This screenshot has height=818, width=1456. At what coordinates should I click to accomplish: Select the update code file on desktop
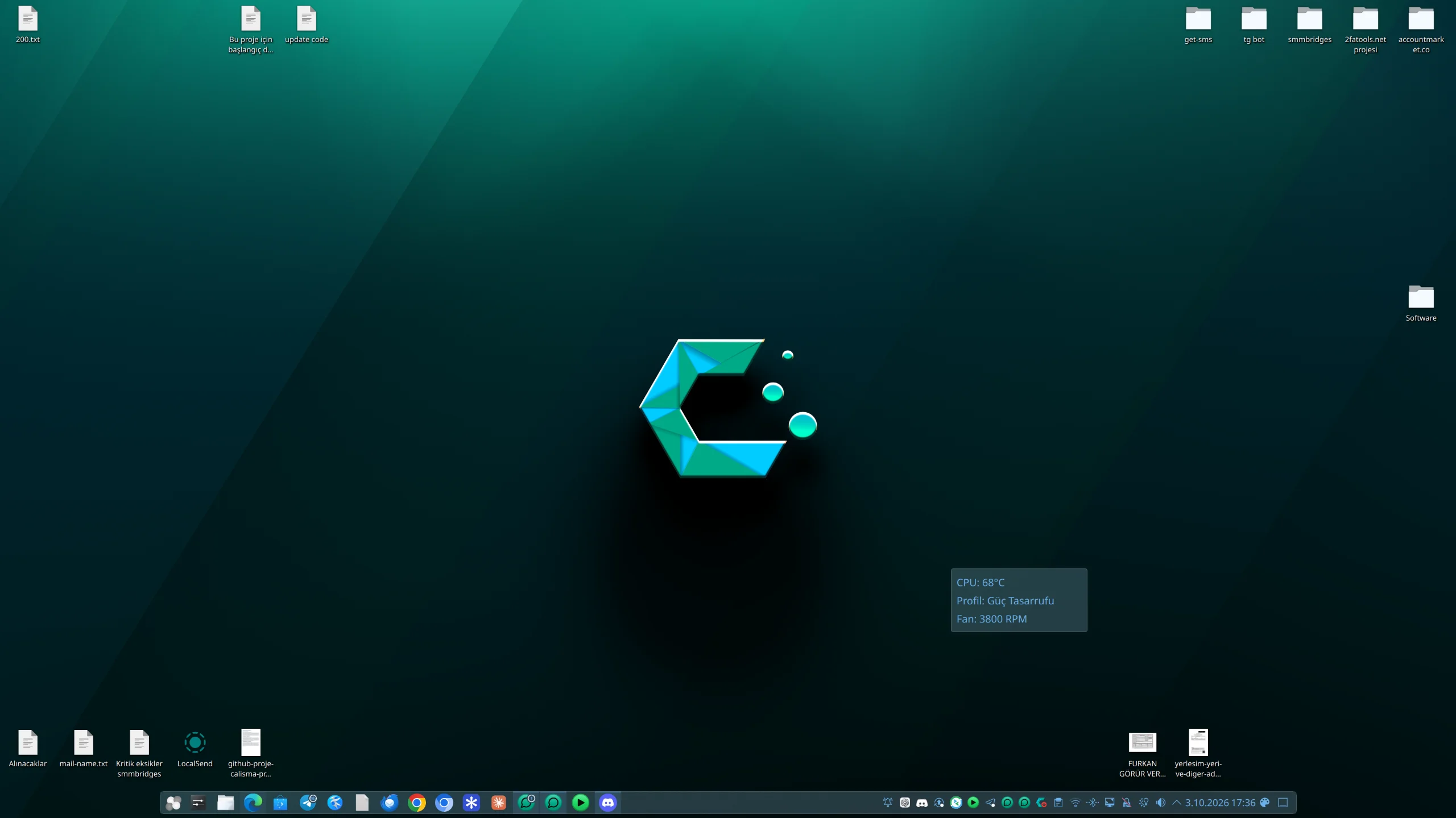click(x=307, y=24)
